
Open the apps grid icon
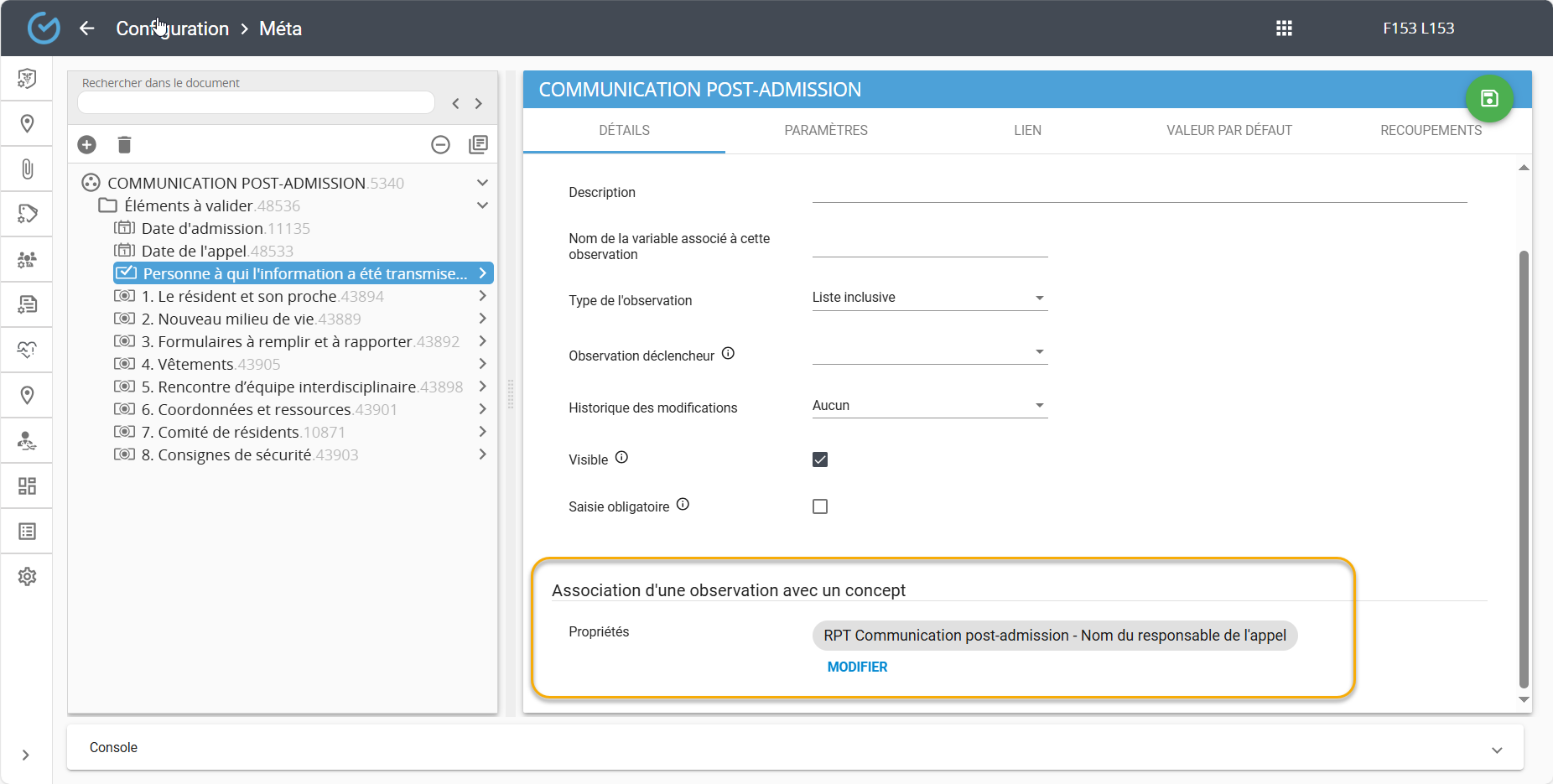(x=1284, y=29)
